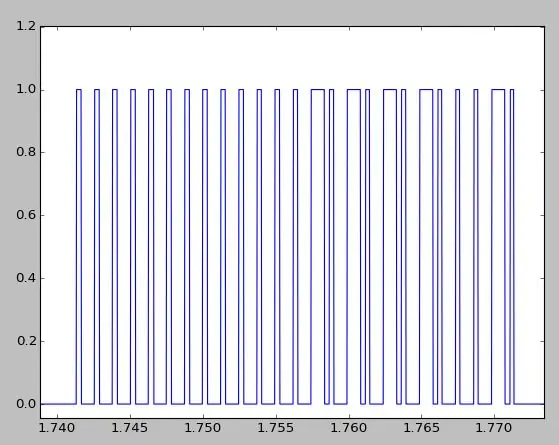
Task: Click the 1.740 x-axis tick label
Action: 56,428
